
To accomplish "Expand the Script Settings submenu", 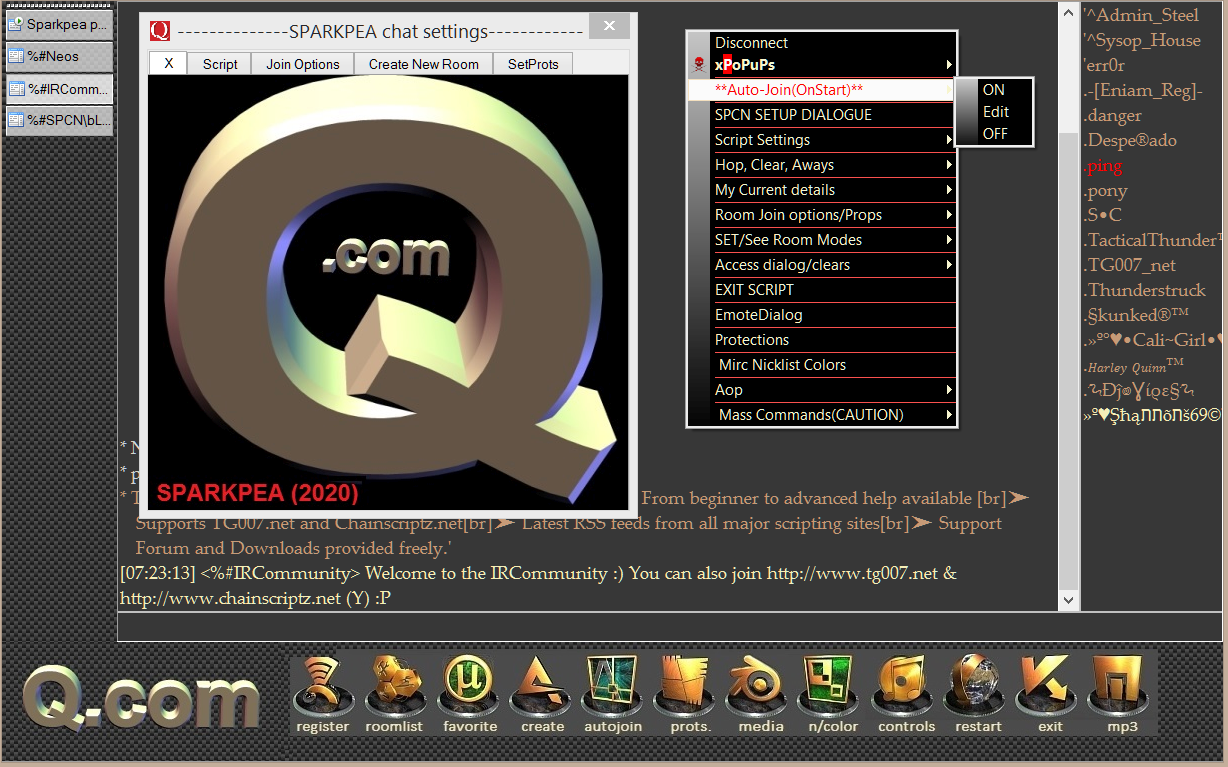I will click(x=822, y=139).
